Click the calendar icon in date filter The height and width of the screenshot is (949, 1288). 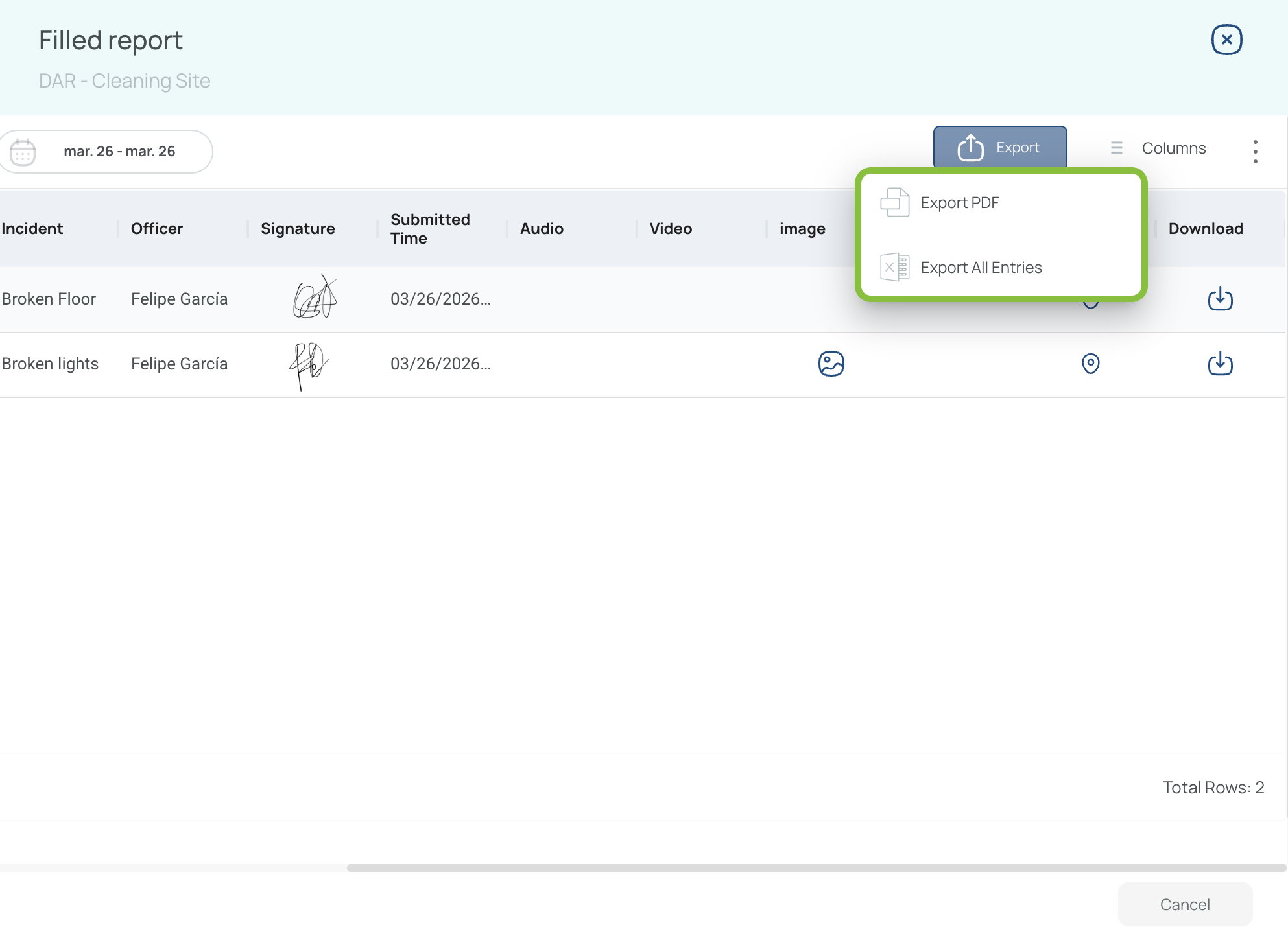23,152
